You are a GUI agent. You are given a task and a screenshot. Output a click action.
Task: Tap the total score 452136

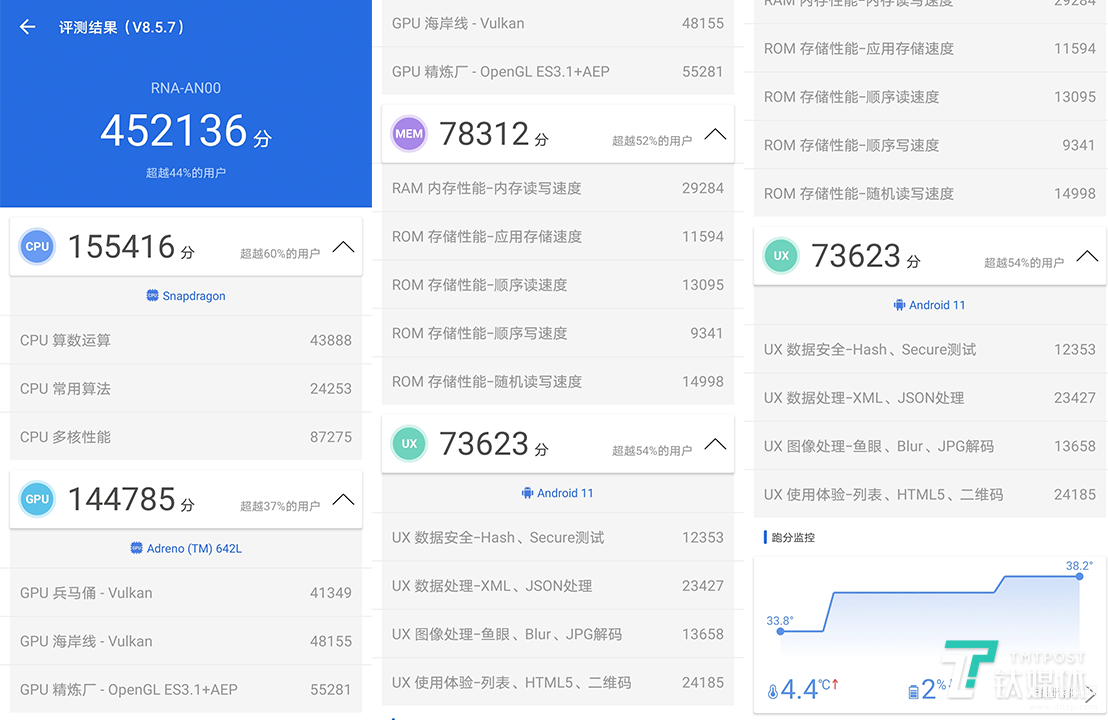[174, 130]
